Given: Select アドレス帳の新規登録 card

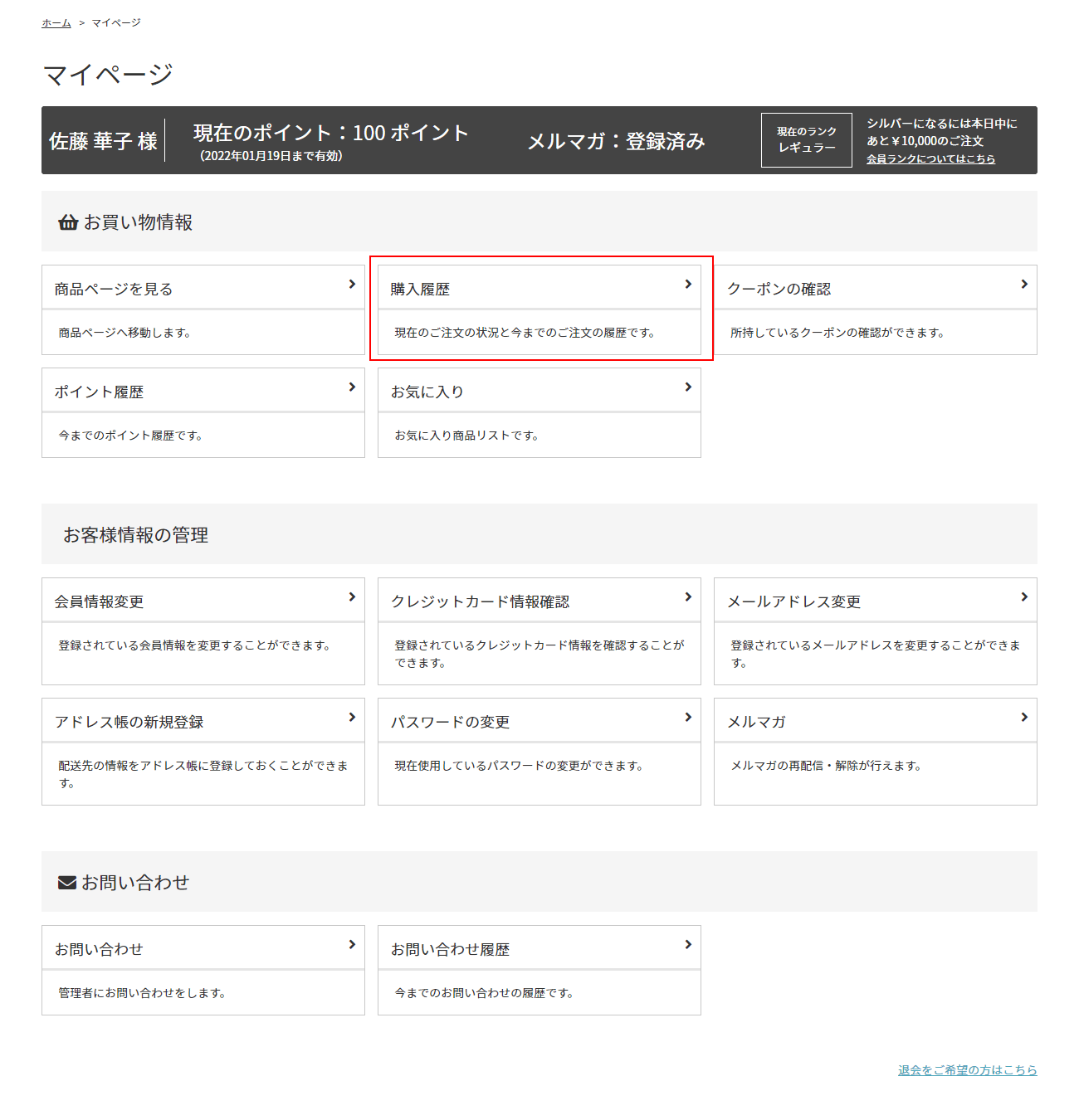Looking at the screenshot, I should click(x=203, y=752).
